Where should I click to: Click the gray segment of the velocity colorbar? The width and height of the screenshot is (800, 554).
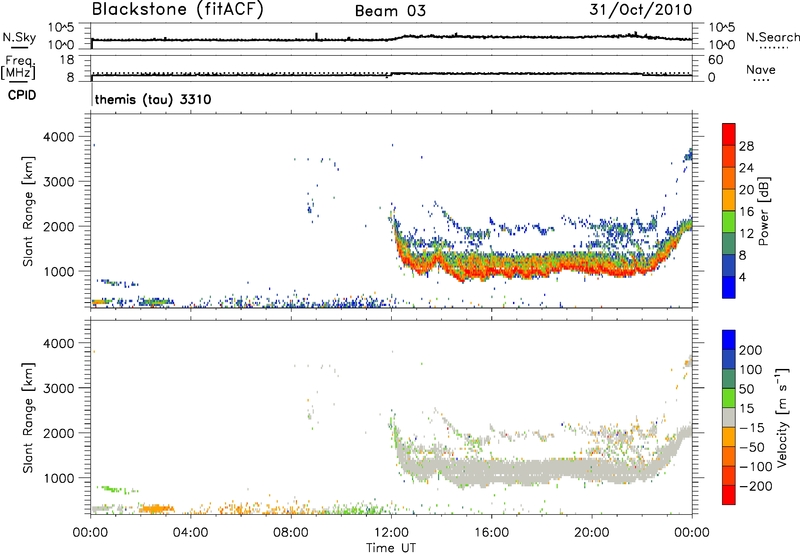pos(729,417)
